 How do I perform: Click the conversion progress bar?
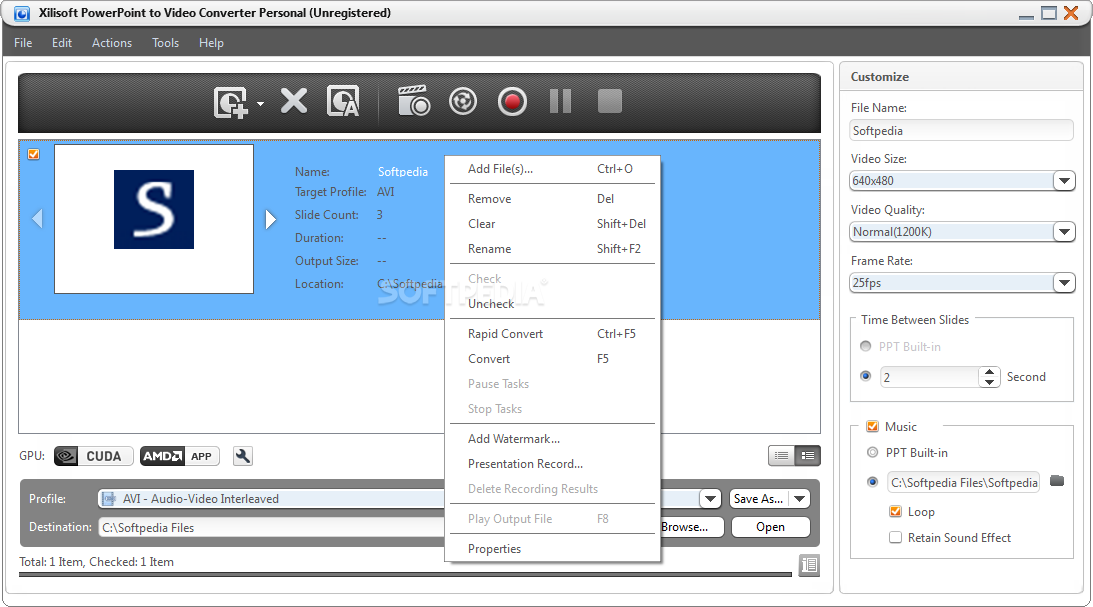[x=405, y=575]
